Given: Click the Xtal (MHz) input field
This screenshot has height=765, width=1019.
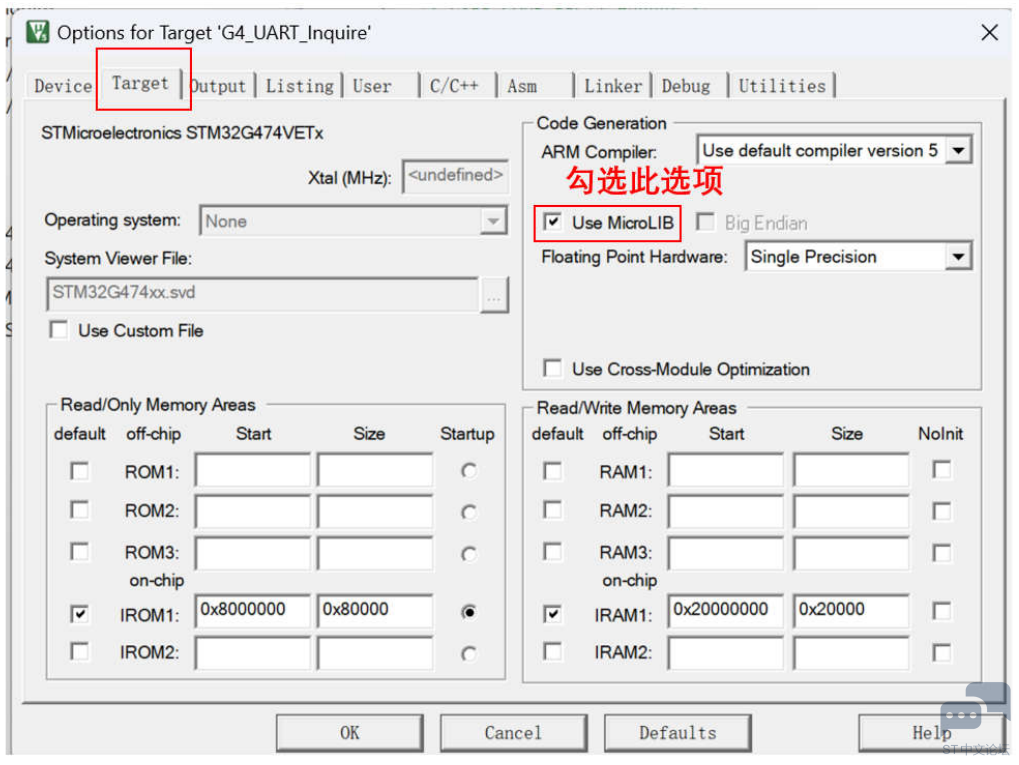Looking at the screenshot, I should click(456, 176).
